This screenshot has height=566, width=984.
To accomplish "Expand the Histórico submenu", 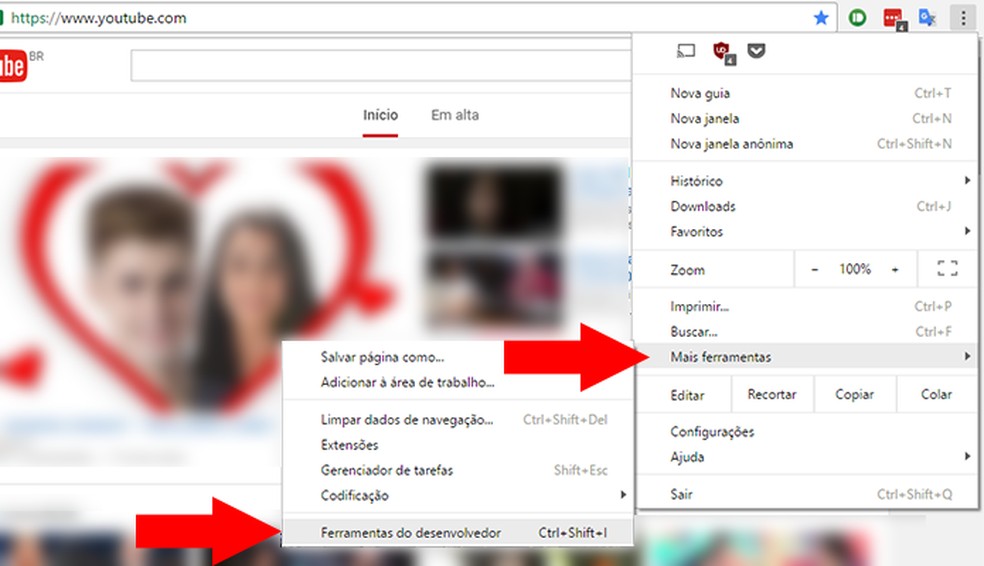I will pyautogui.click(x=806, y=181).
